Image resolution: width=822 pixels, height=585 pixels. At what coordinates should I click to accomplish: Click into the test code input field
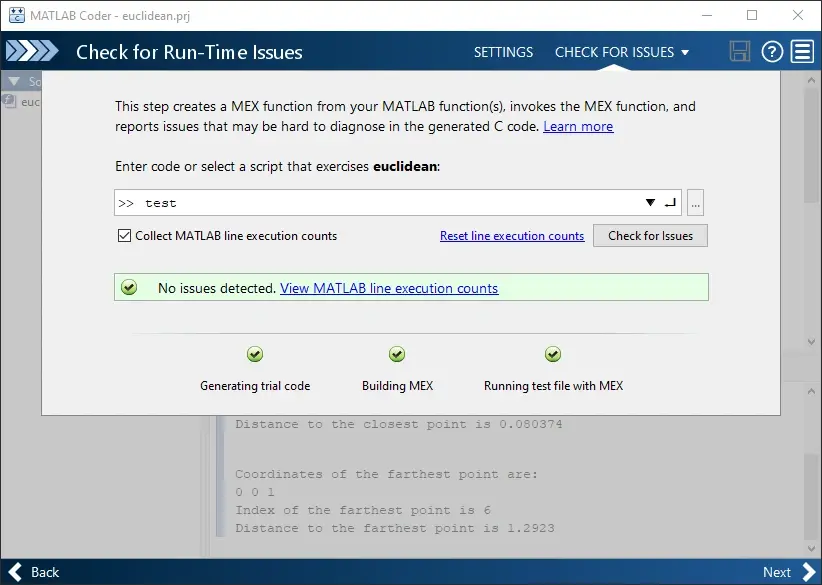(397, 203)
